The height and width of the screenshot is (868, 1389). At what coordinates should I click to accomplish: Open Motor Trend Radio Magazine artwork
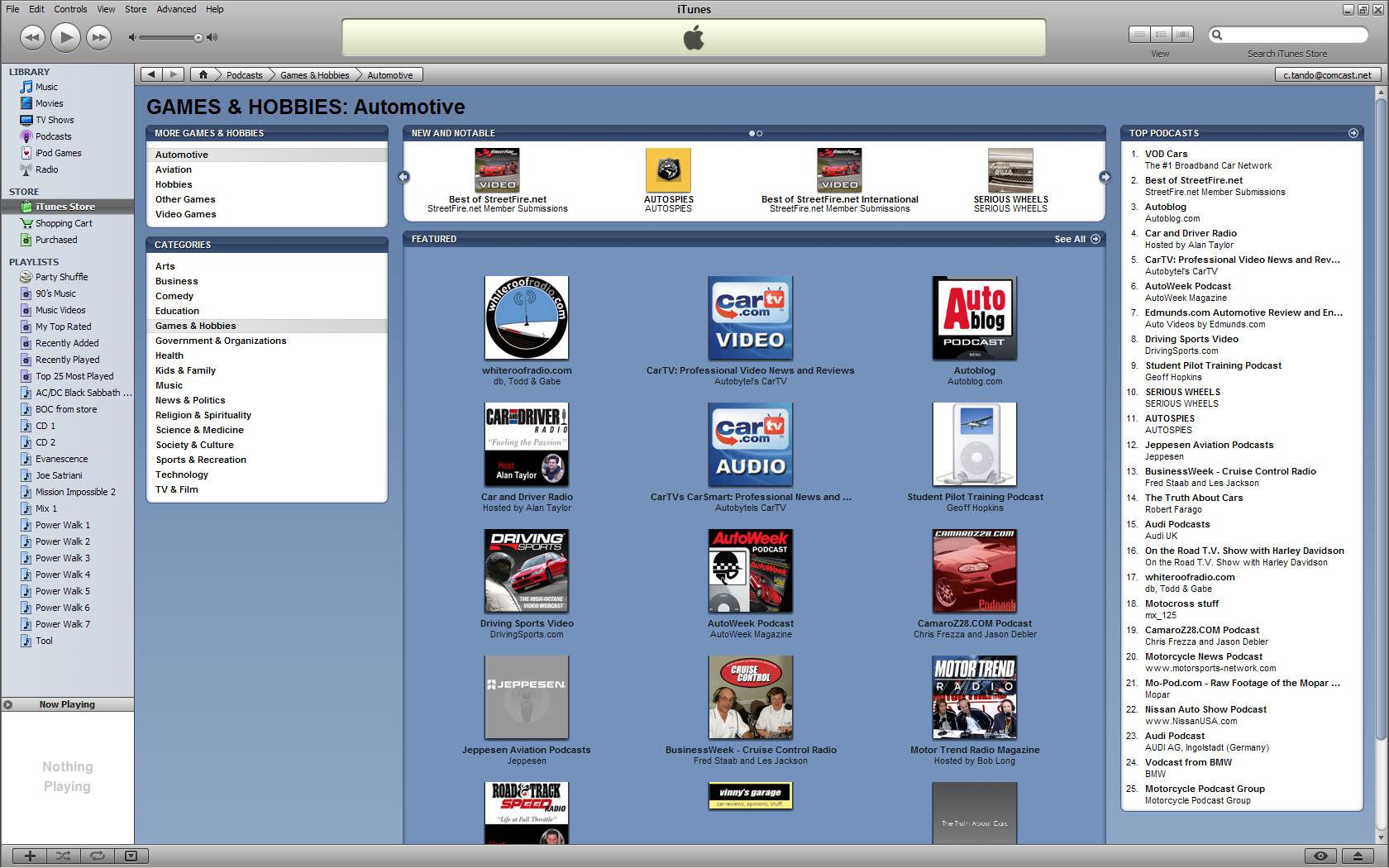tap(975, 698)
